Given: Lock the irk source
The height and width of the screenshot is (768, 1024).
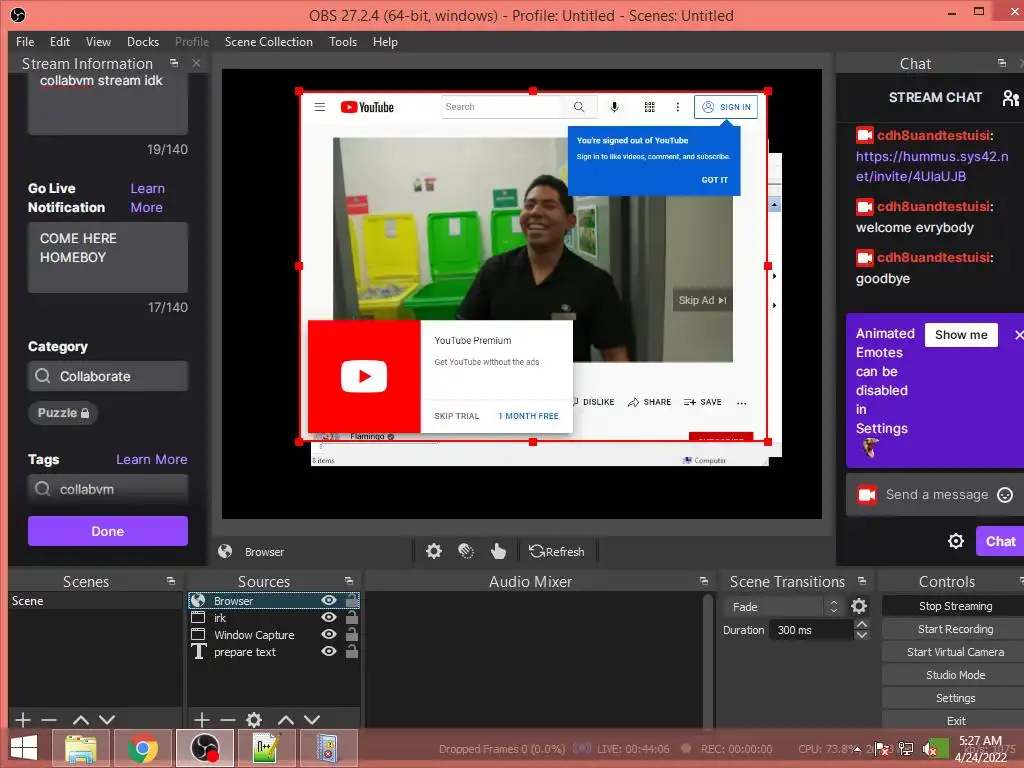Looking at the screenshot, I should click(351, 617).
